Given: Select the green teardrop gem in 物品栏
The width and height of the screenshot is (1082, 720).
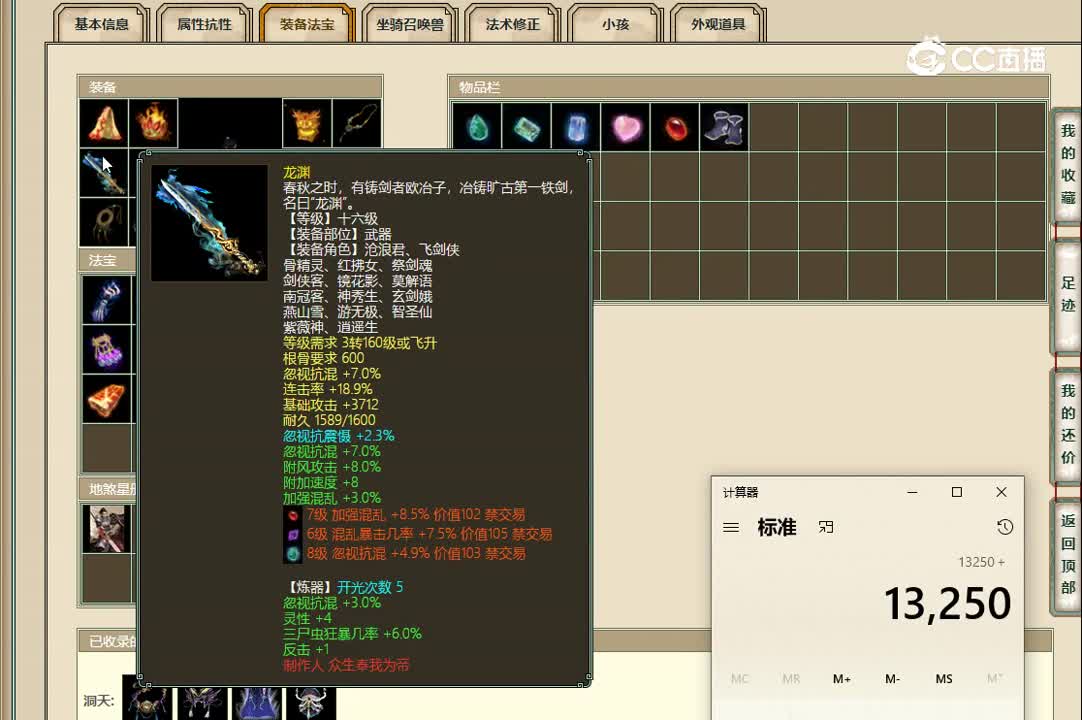Looking at the screenshot, I should point(478,128).
